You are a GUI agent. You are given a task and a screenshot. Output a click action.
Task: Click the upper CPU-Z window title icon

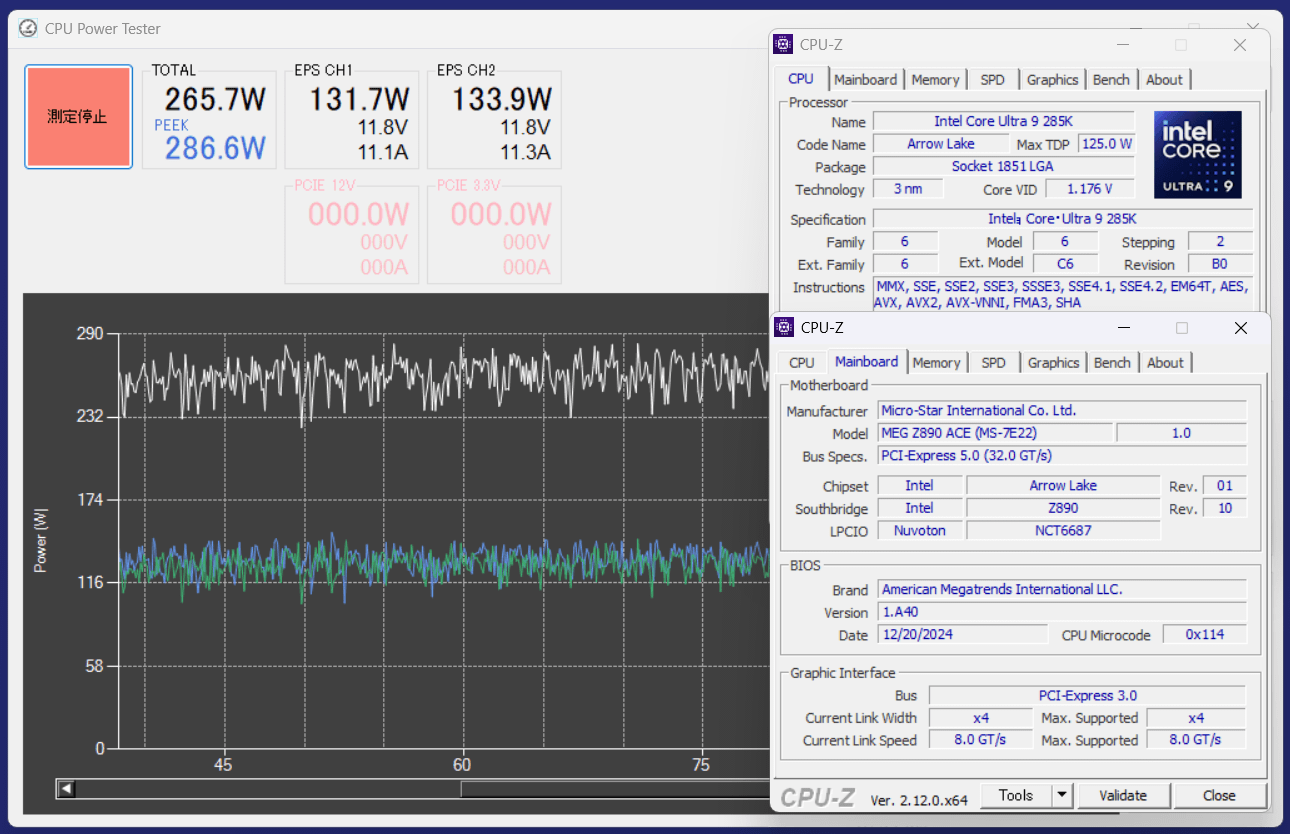tap(784, 44)
